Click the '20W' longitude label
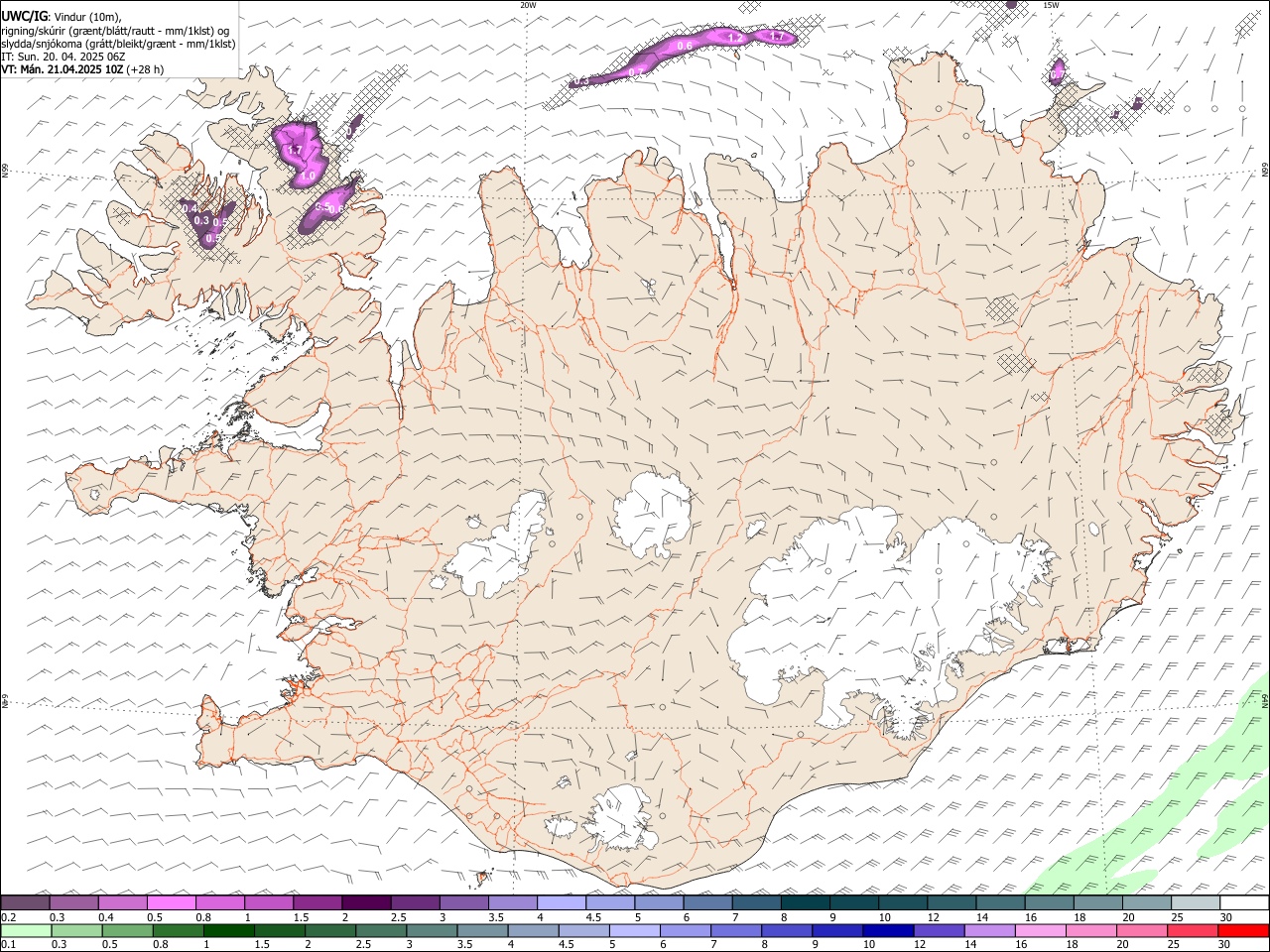The image size is (1270, 952). pos(528,5)
